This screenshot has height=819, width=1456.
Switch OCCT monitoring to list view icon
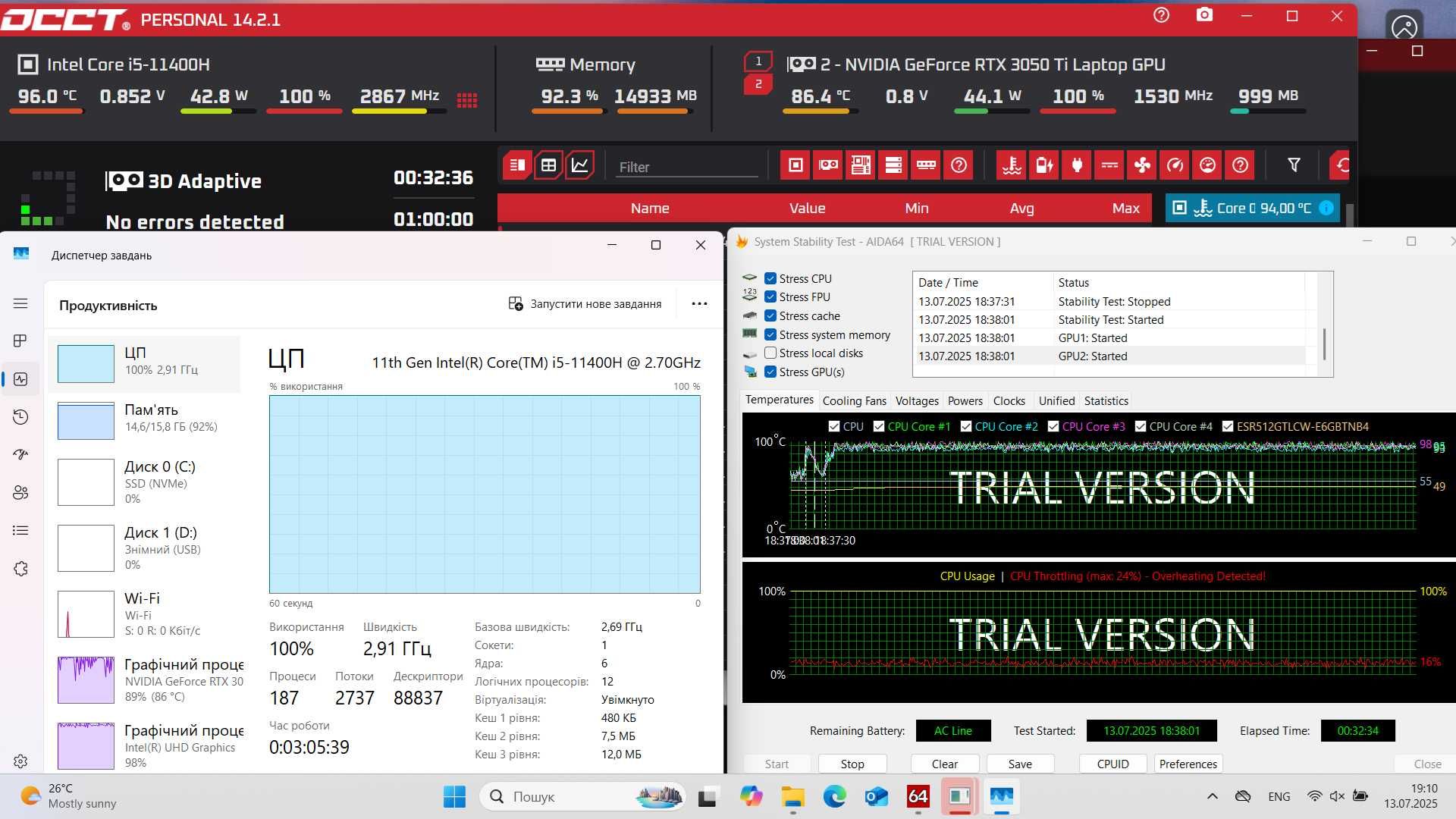coord(517,165)
